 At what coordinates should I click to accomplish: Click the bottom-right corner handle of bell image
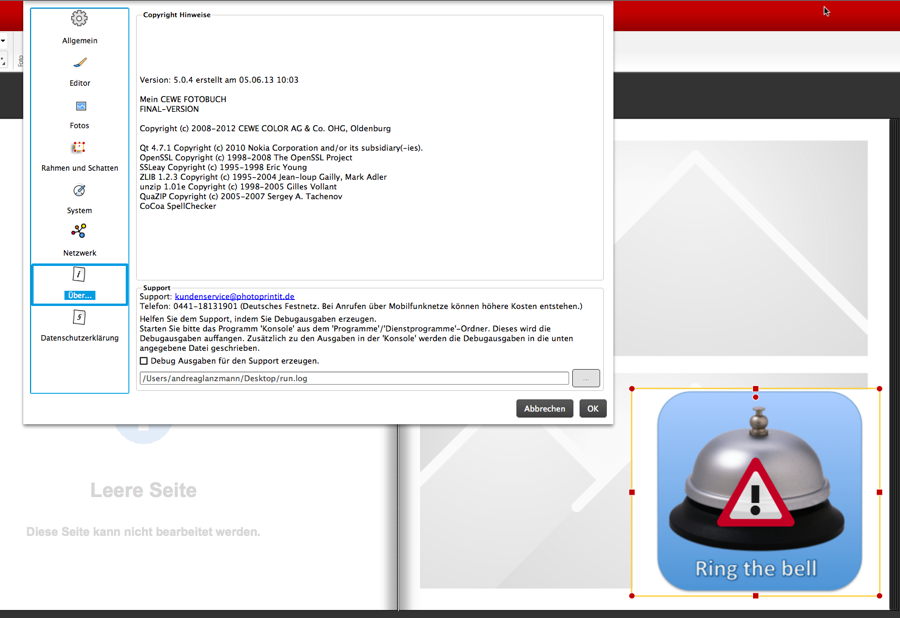pos(879,596)
